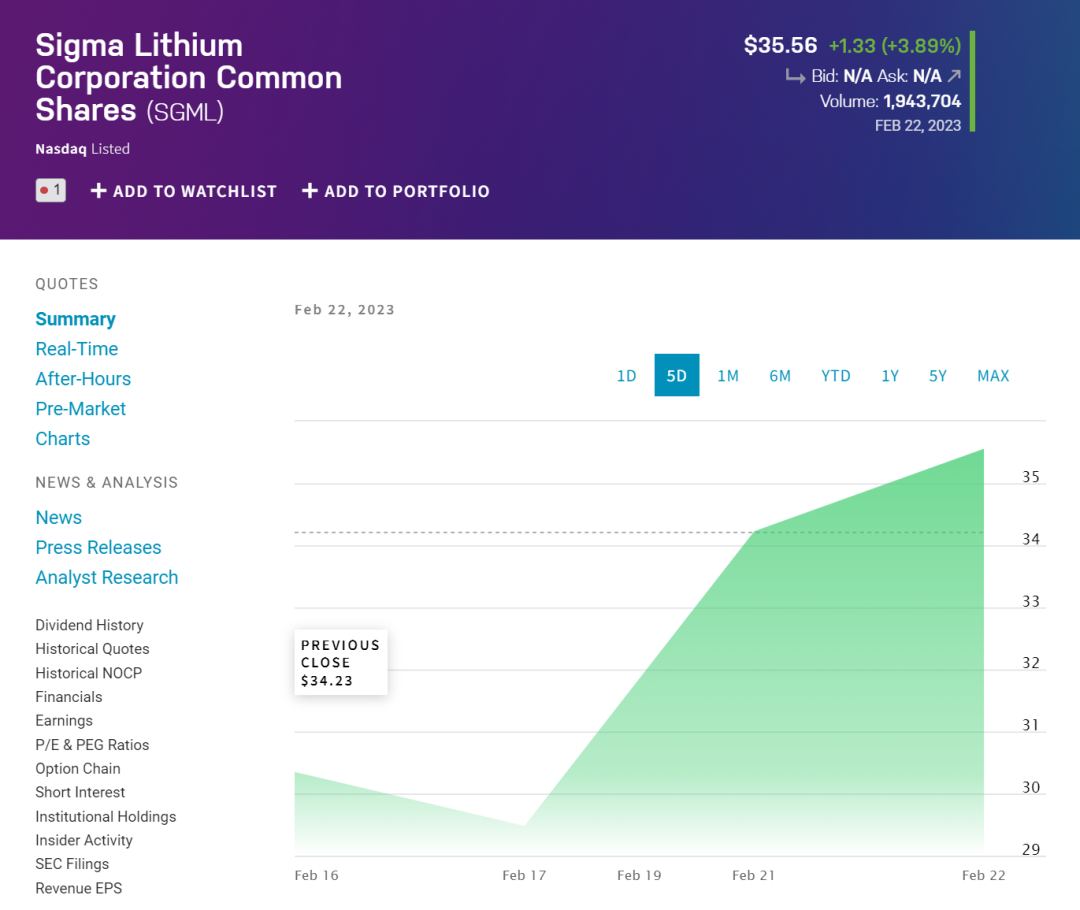1080x910 pixels.
Task: Switch chart to 1M range
Action: point(728,376)
